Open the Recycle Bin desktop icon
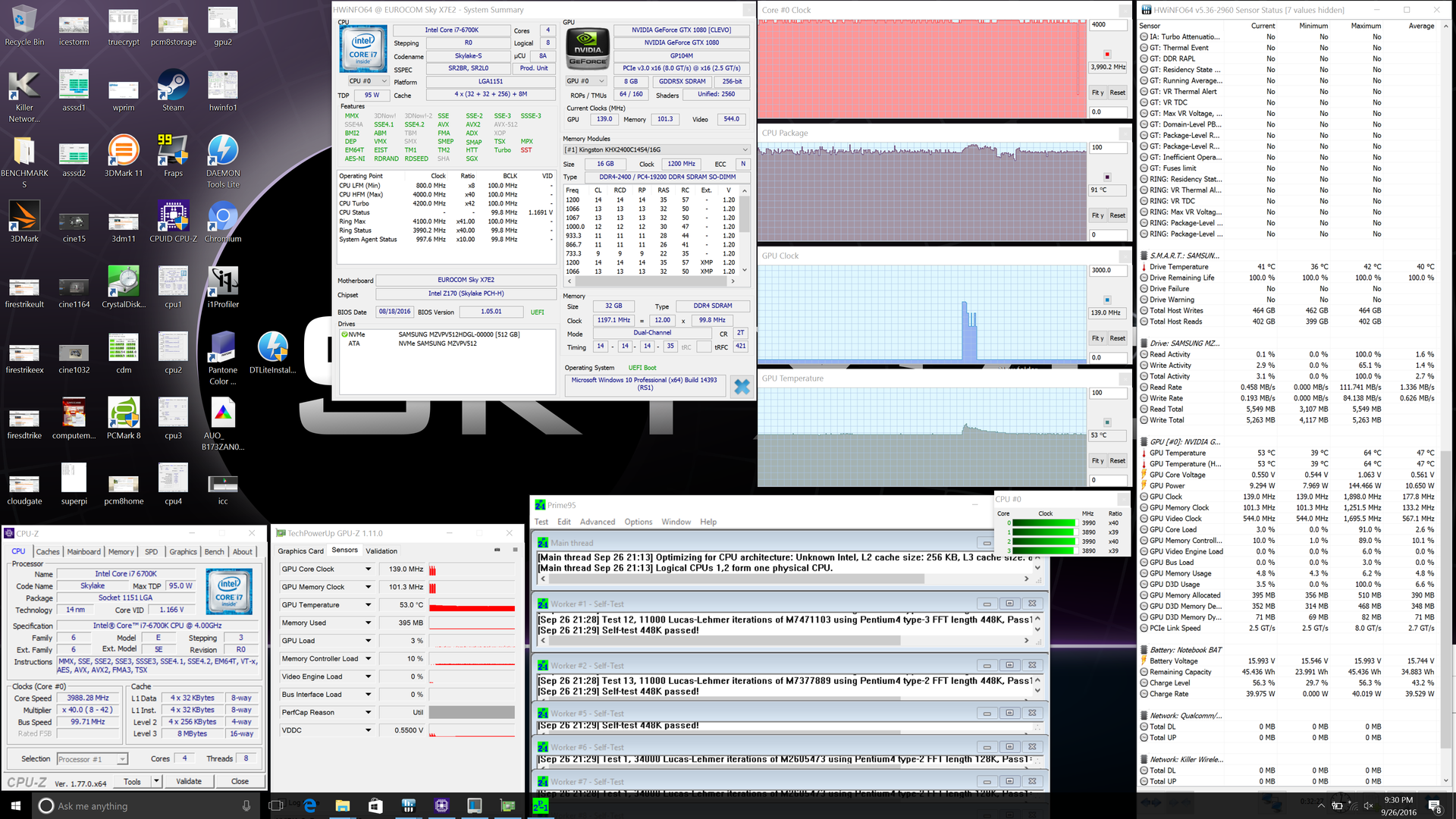Screen dimensions: 1456x819 24,27
